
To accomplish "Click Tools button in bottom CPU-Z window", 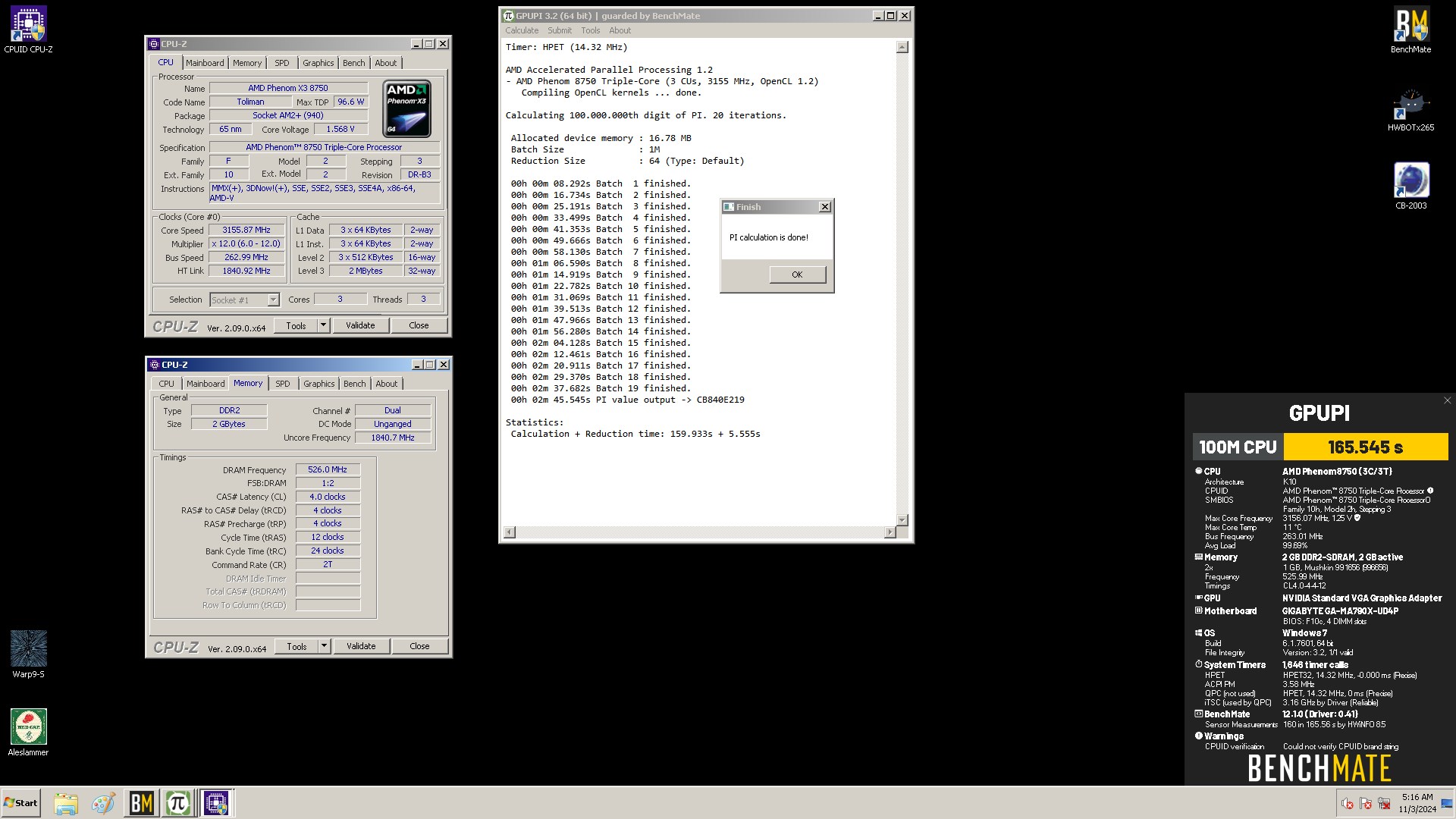I will 297,646.
